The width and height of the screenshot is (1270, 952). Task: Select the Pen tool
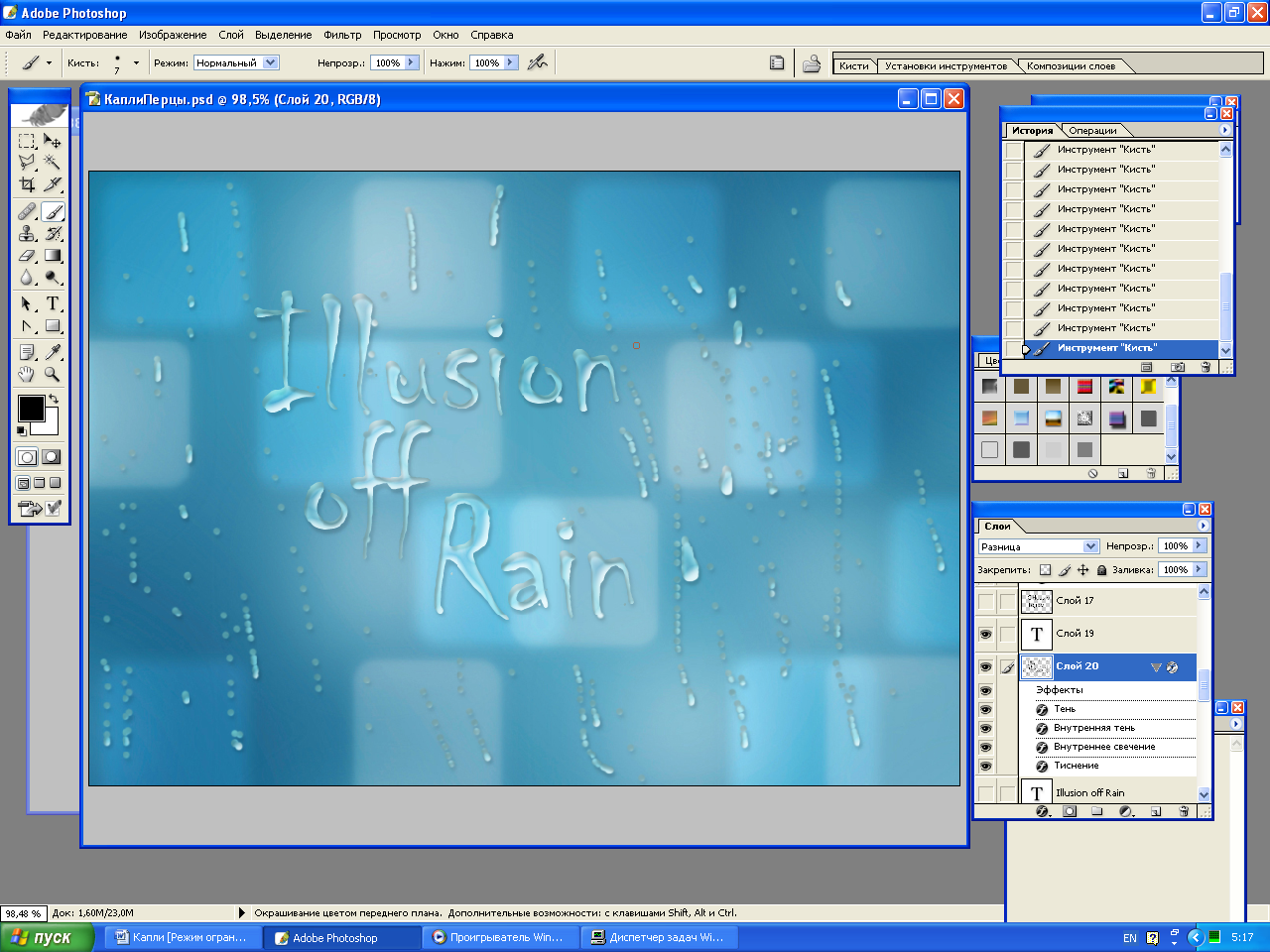pos(27,325)
